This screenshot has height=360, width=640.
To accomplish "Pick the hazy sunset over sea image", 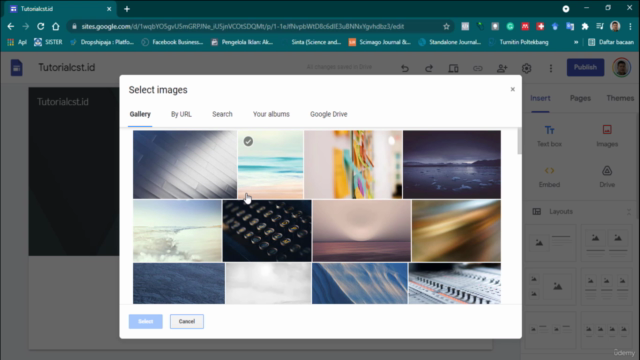I will [x=362, y=231].
